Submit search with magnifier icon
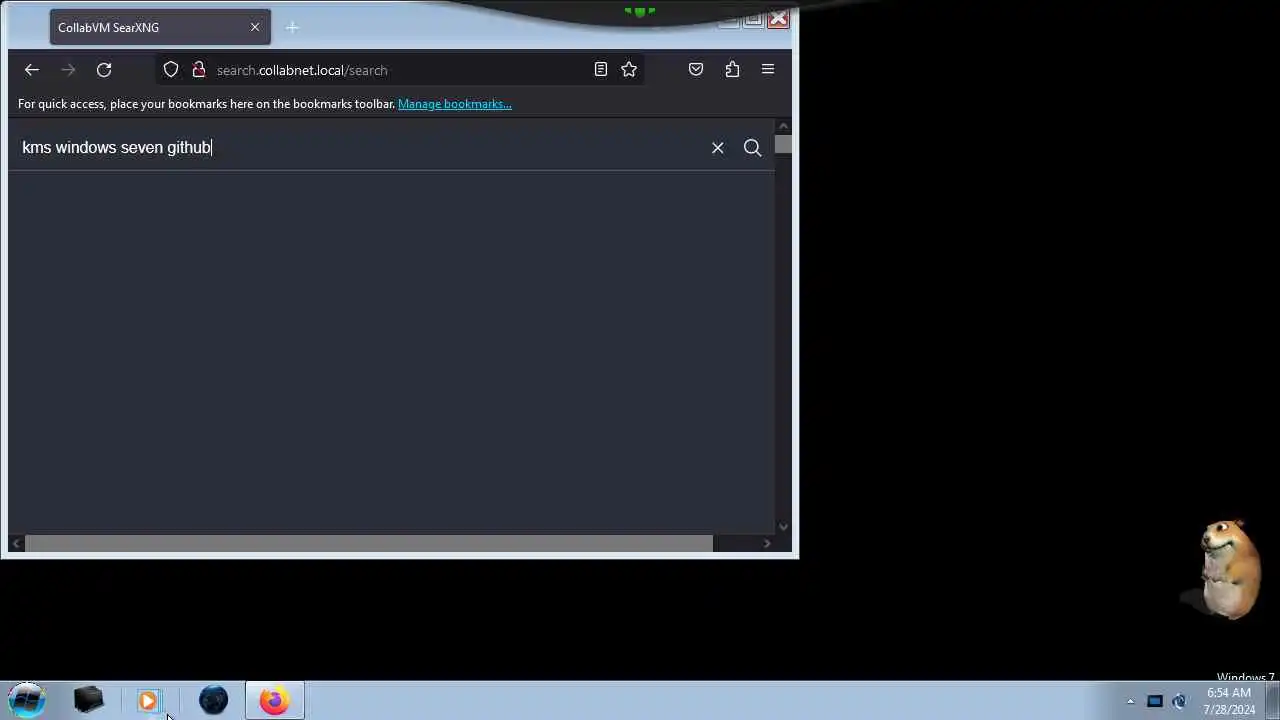Viewport: 1280px width, 720px height. pos(753,148)
